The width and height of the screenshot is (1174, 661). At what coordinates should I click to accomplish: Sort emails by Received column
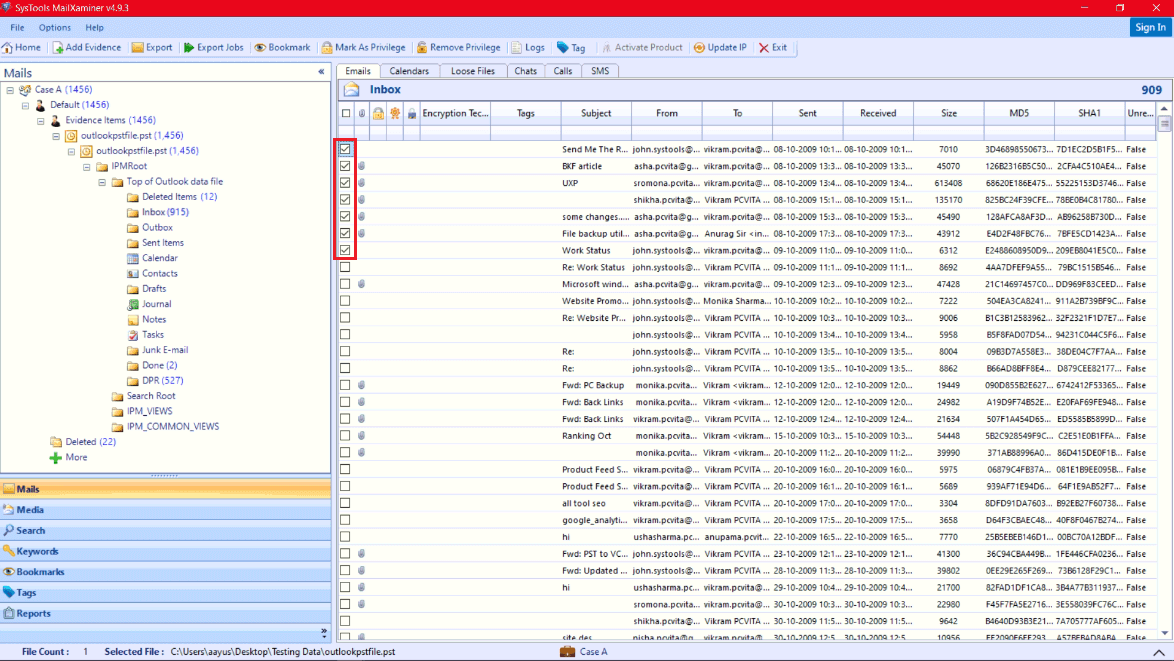tap(878, 113)
